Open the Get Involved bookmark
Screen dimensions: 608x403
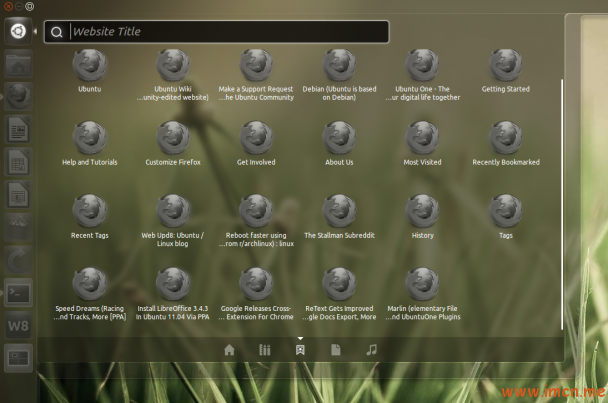(x=256, y=144)
